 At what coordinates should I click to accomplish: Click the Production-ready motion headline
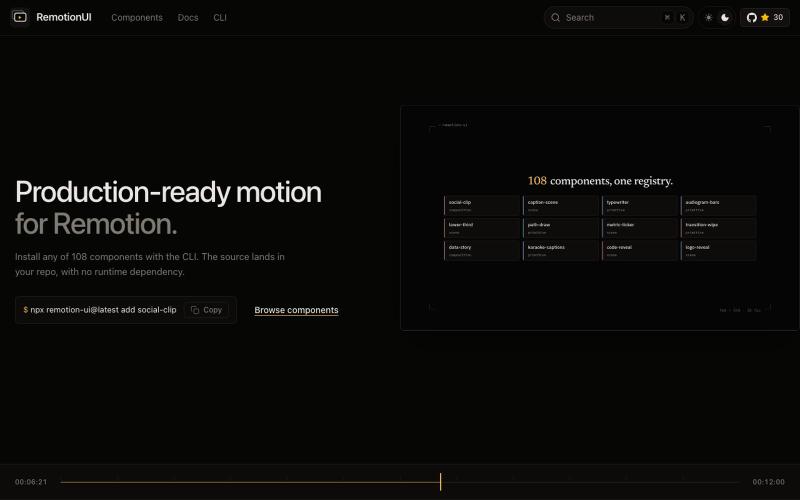tap(168, 192)
